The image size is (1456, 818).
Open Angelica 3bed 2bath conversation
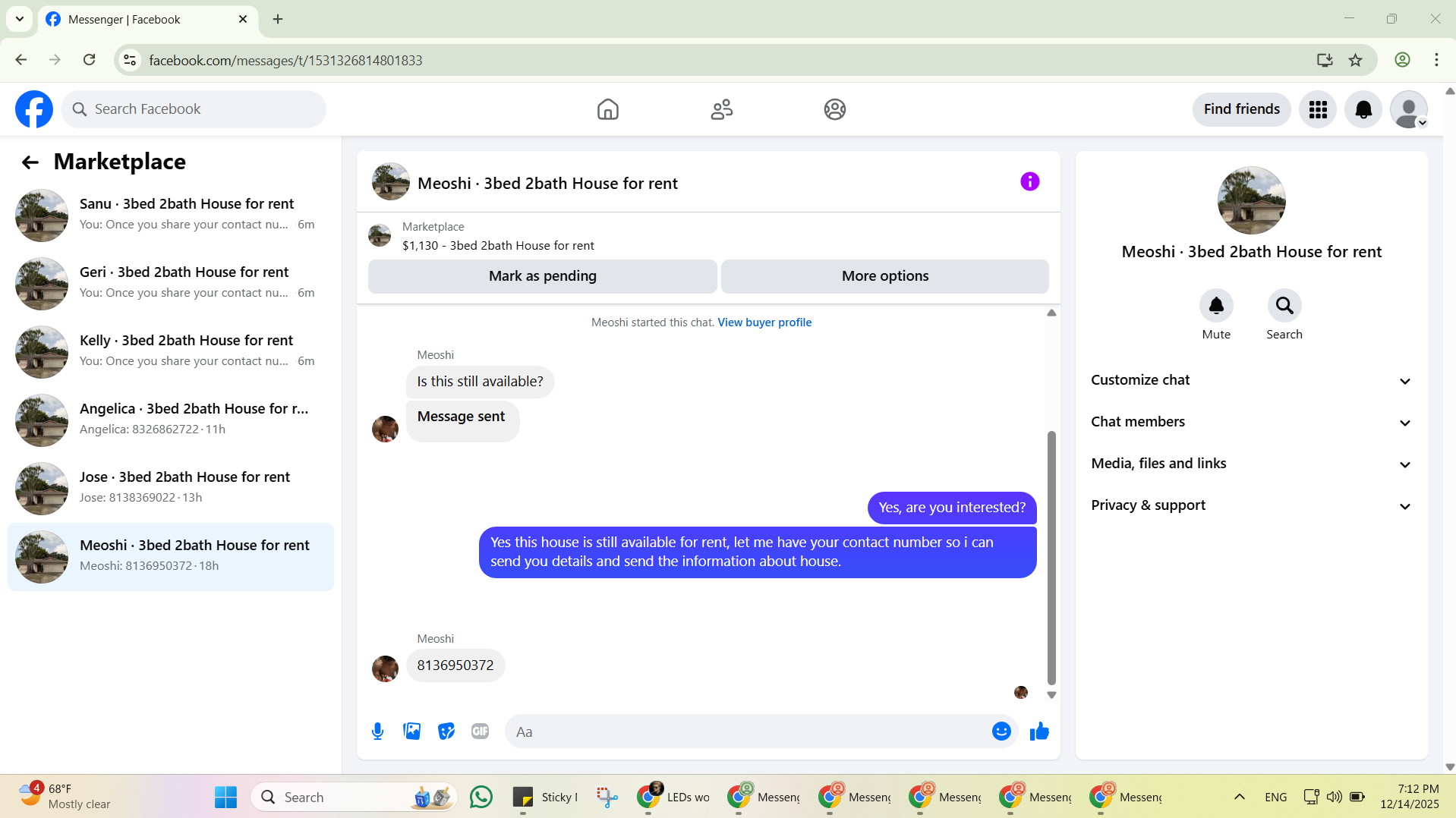click(x=171, y=420)
